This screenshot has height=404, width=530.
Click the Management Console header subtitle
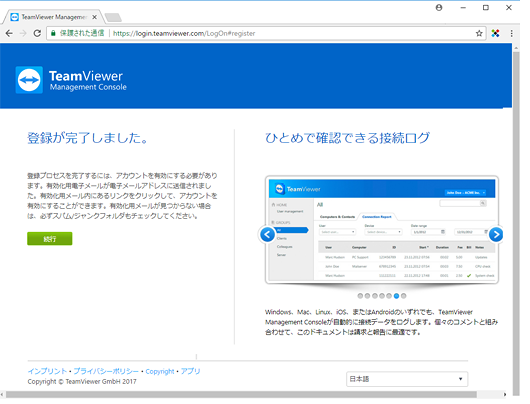pos(88,87)
